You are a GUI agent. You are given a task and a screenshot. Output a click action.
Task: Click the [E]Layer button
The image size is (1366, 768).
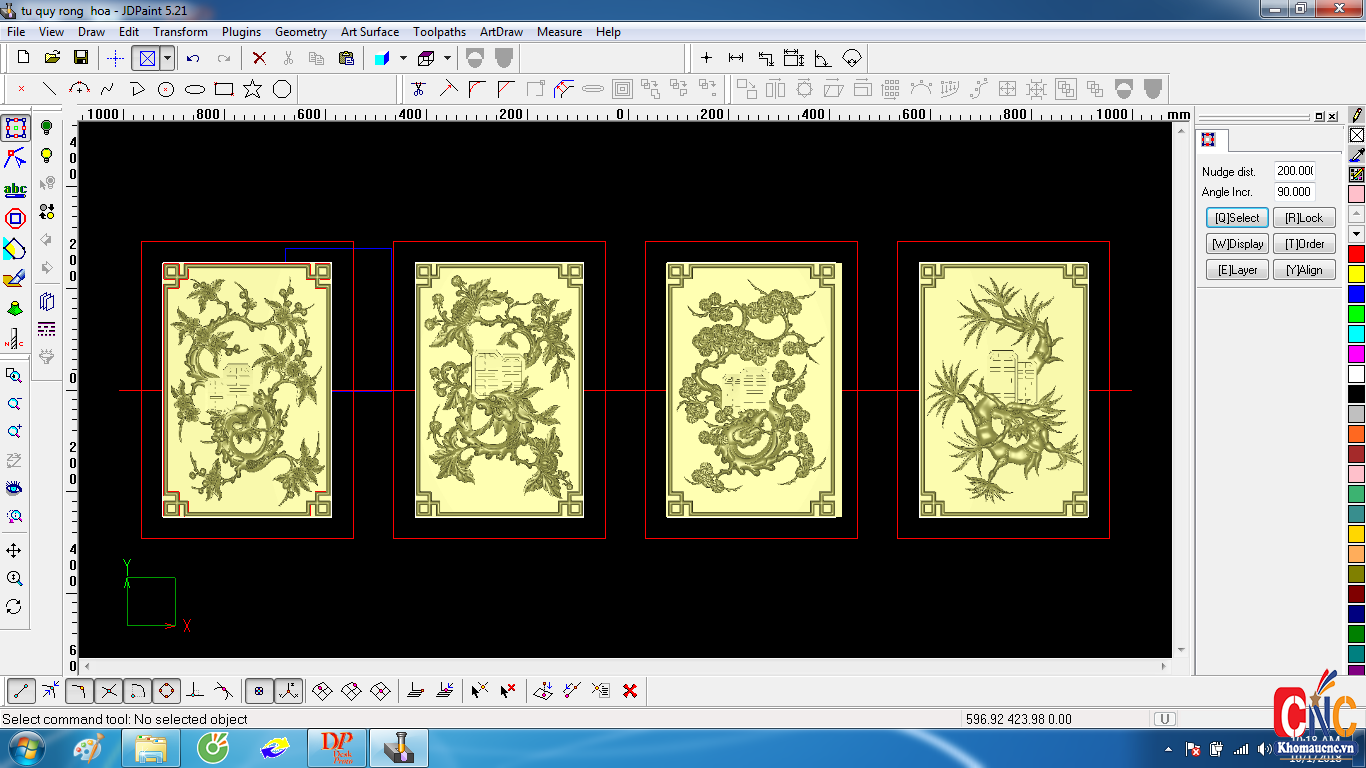click(1237, 270)
